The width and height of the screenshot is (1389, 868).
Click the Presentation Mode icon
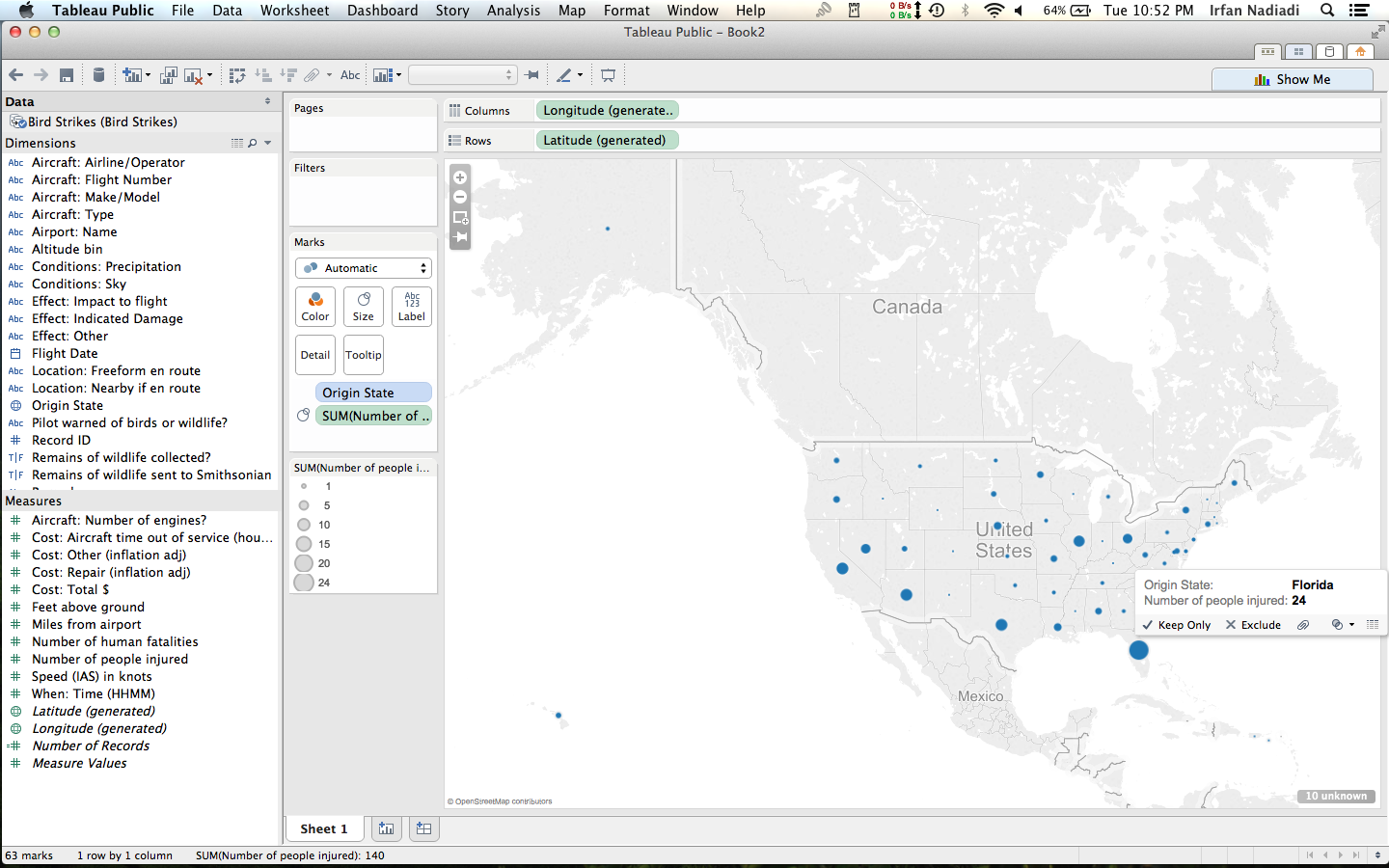coord(608,75)
